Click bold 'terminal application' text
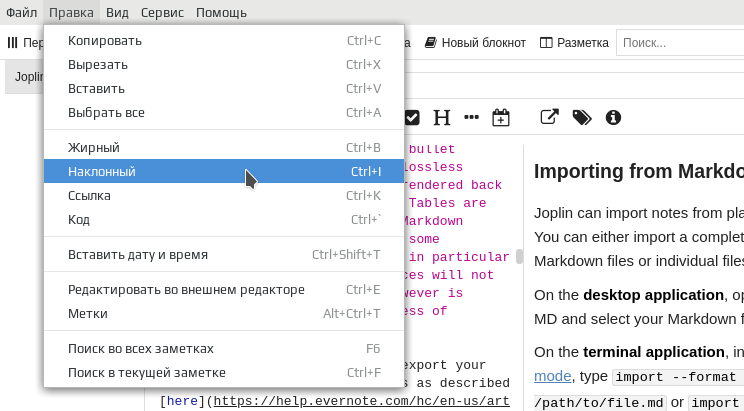Screen dimensions: 744x411 (x=653, y=352)
